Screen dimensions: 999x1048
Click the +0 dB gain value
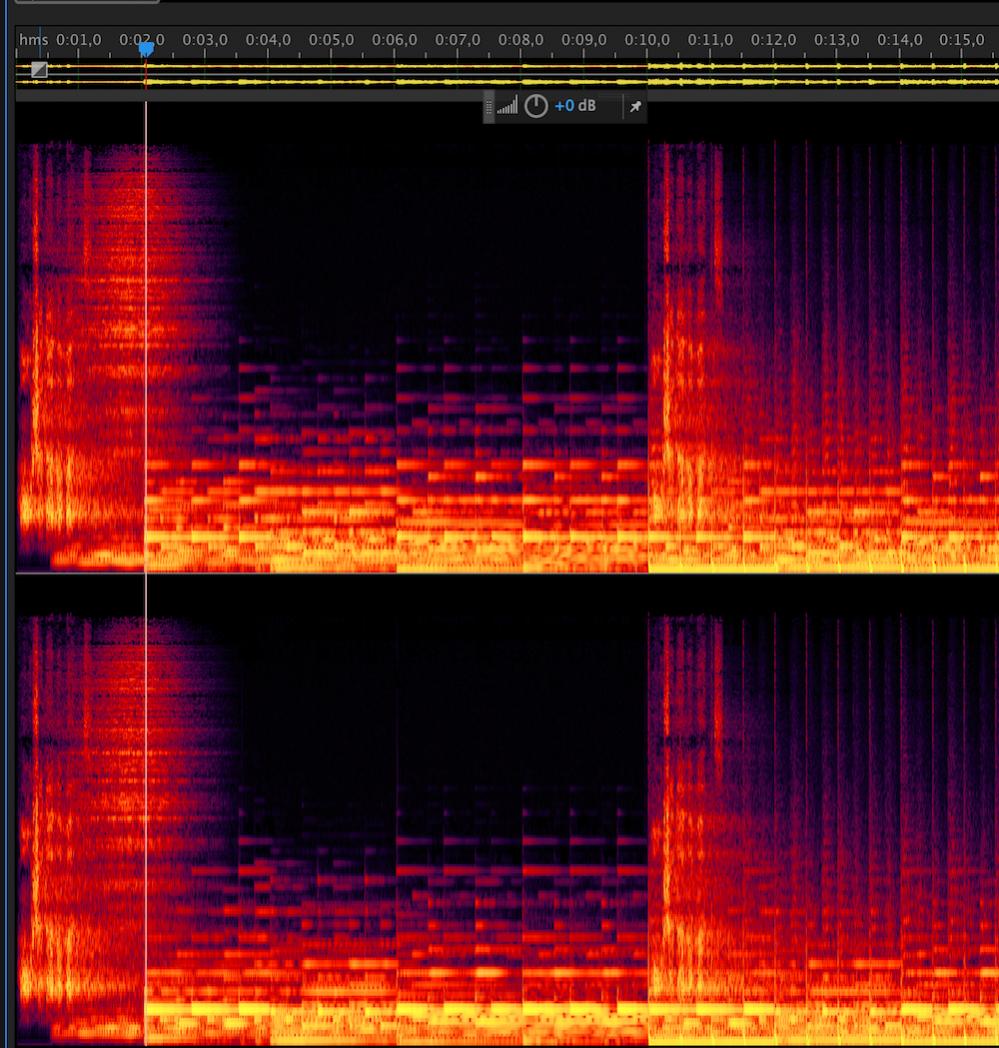(x=575, y=106)
